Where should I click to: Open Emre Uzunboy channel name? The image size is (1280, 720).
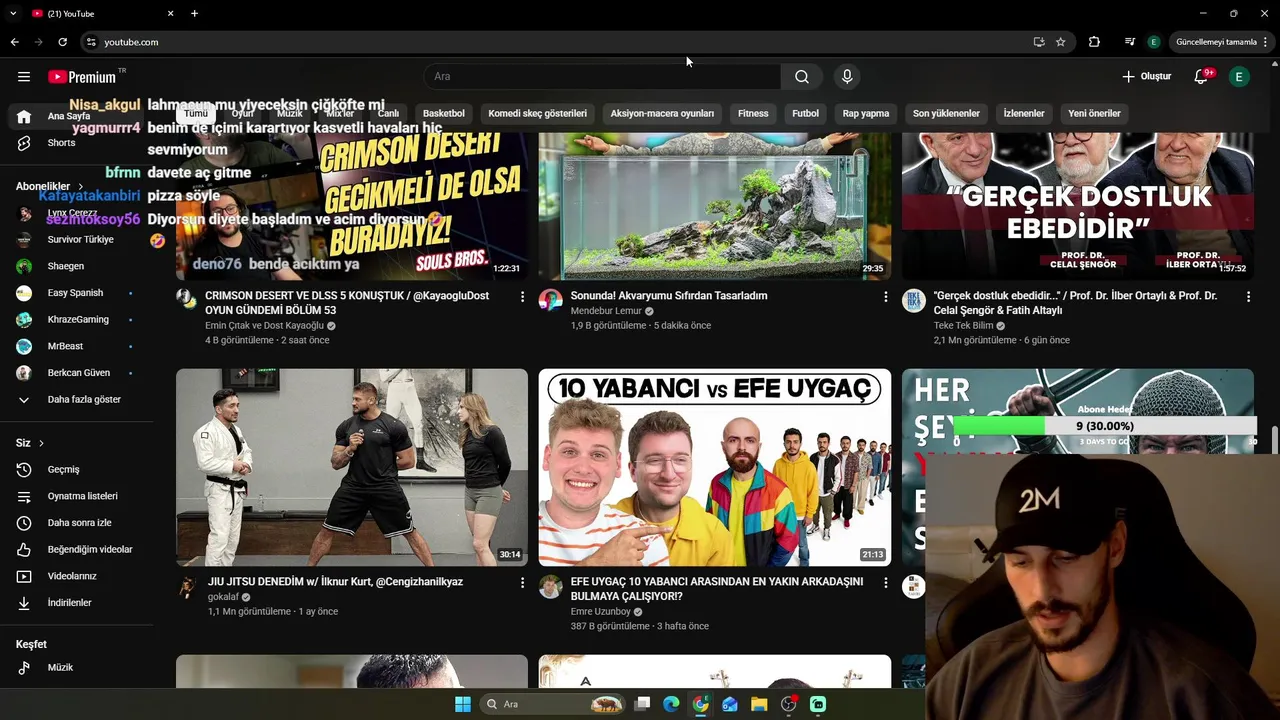coord(601,612)
